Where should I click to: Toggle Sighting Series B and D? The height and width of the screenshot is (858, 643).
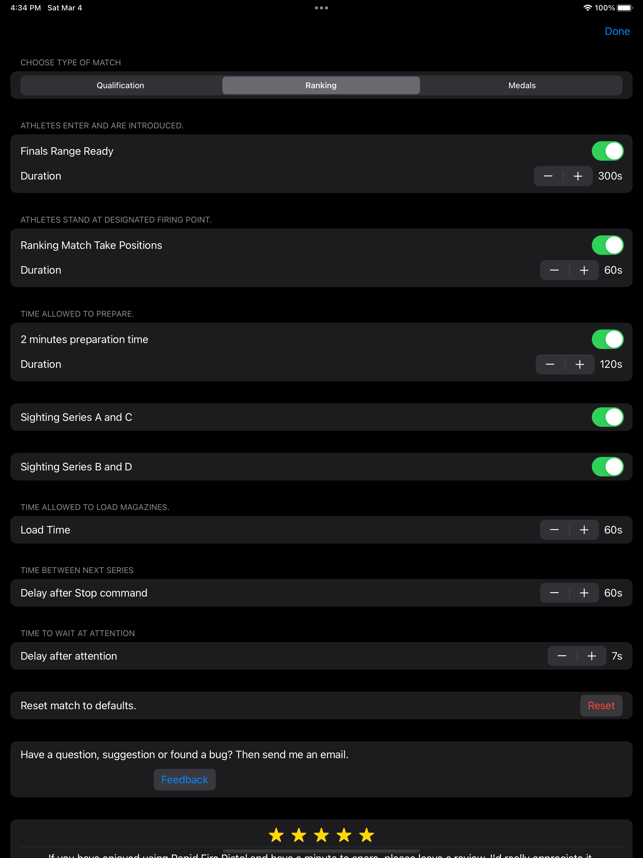pos(607,467)
